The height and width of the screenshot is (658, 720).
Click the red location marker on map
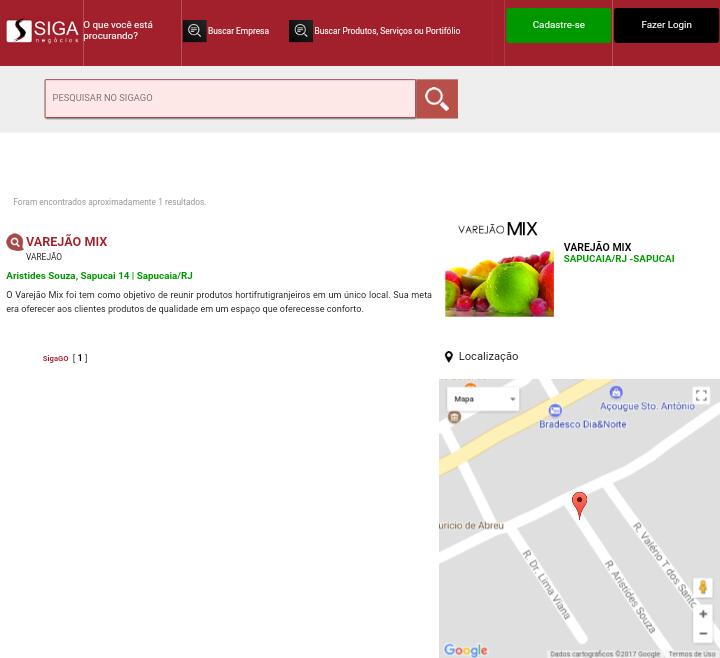pyautogui.click(x=579, y=505)
